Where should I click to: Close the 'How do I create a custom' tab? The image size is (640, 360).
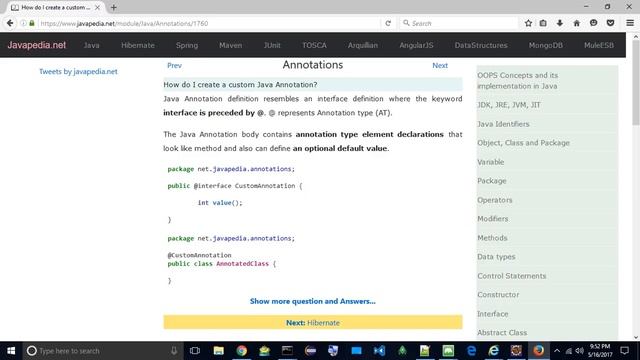click(97, 7)
